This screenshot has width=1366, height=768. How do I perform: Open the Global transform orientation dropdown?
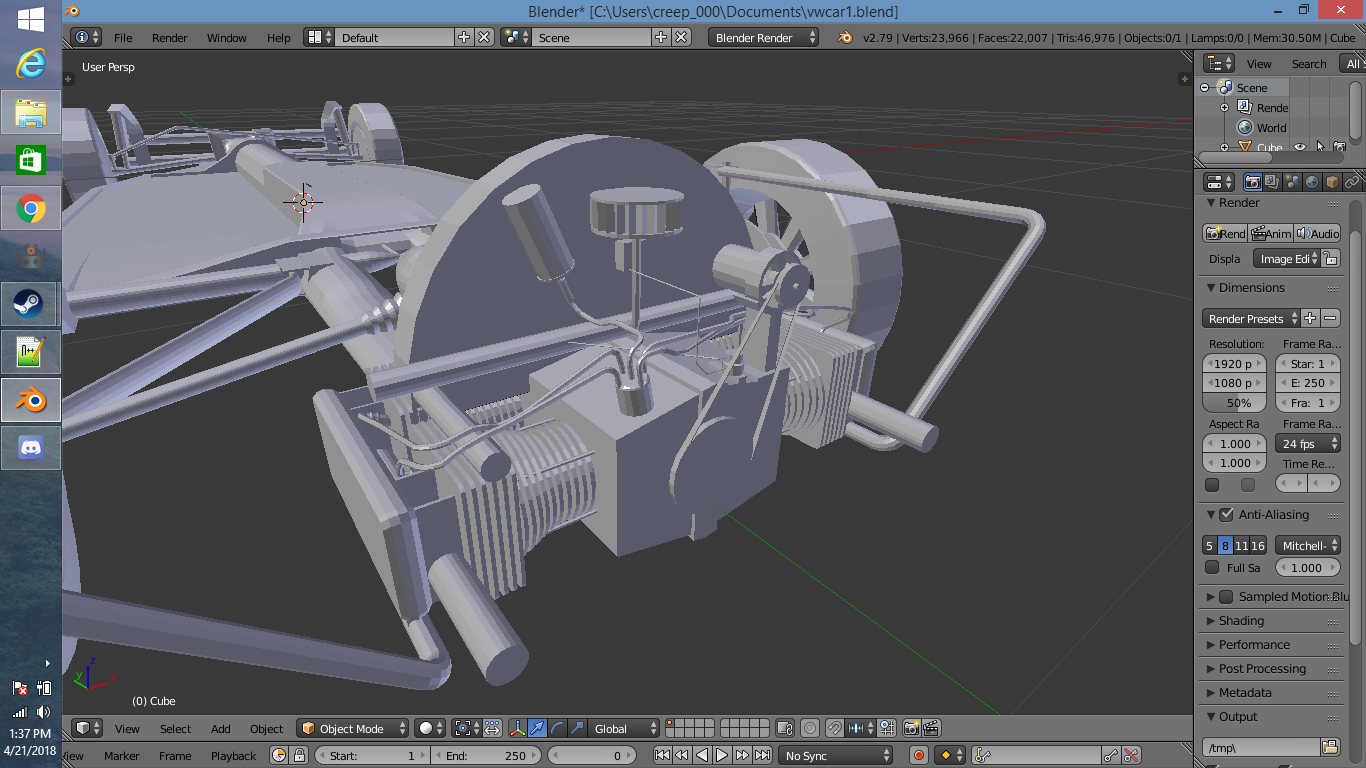click(x=624, y=728)
